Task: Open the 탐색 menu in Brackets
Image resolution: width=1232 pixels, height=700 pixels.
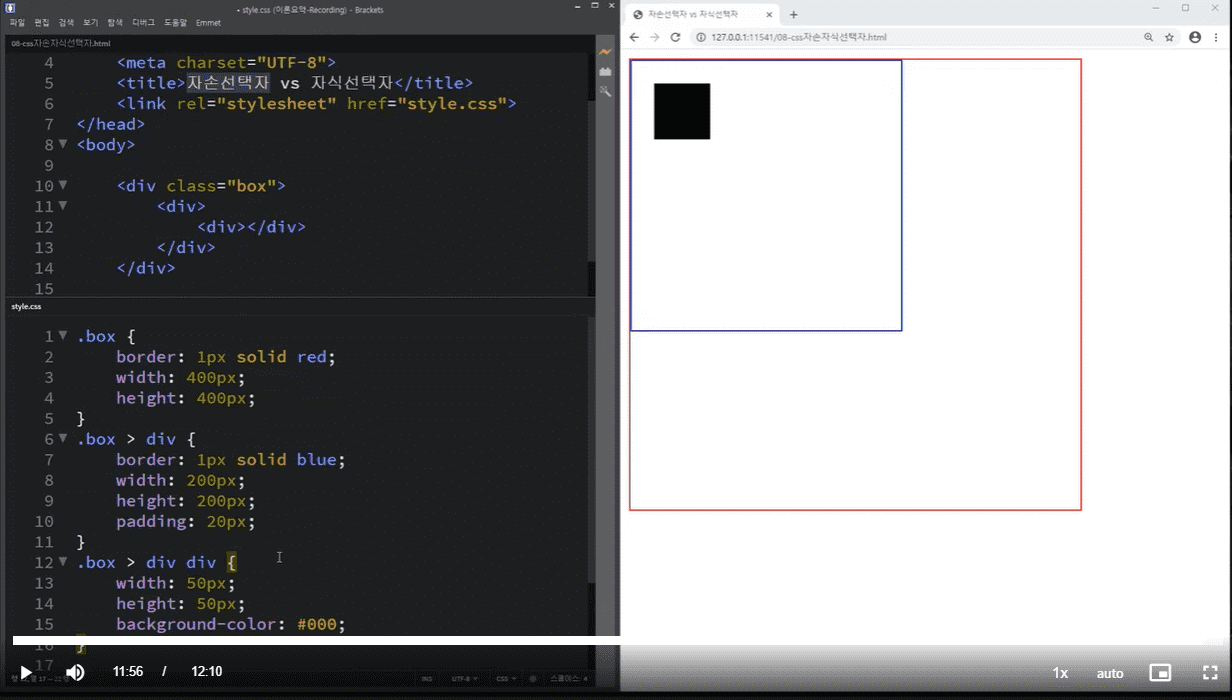Action: (115, 22)
